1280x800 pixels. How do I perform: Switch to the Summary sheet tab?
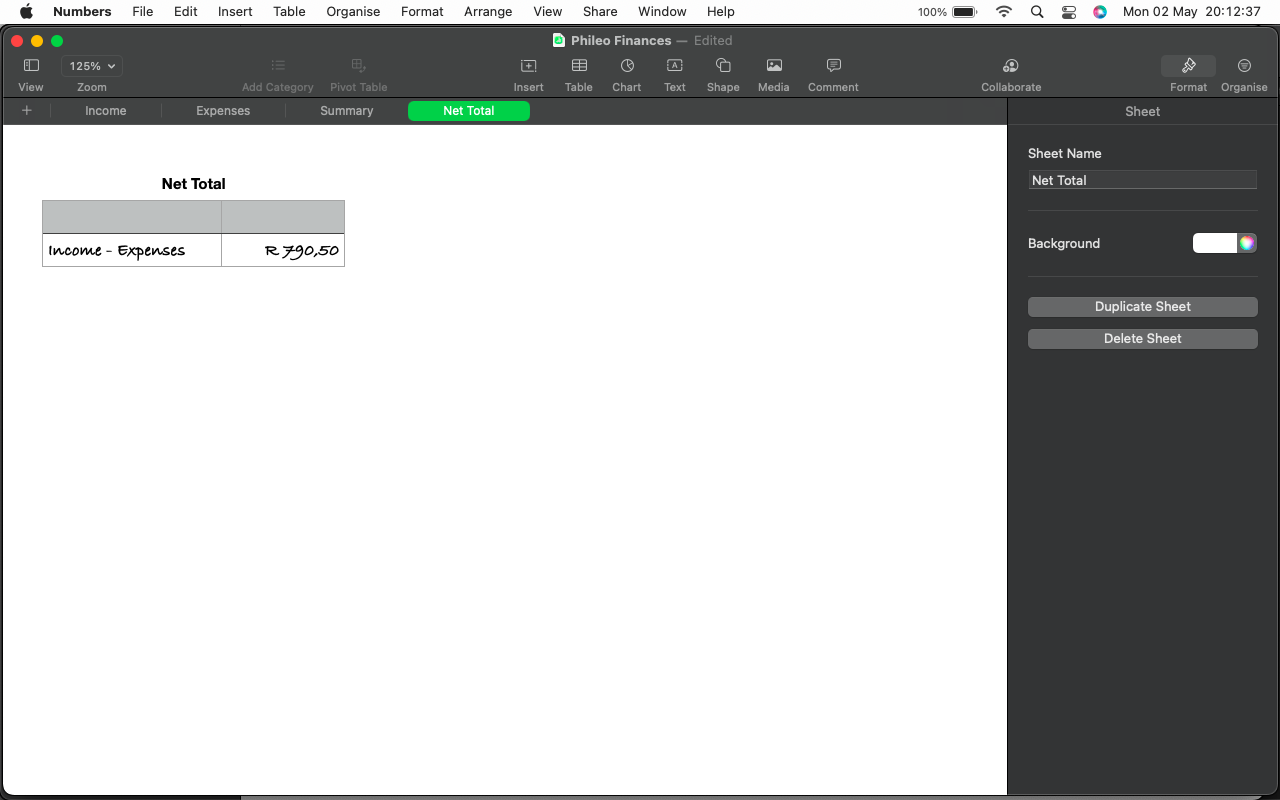pos(347,111)
